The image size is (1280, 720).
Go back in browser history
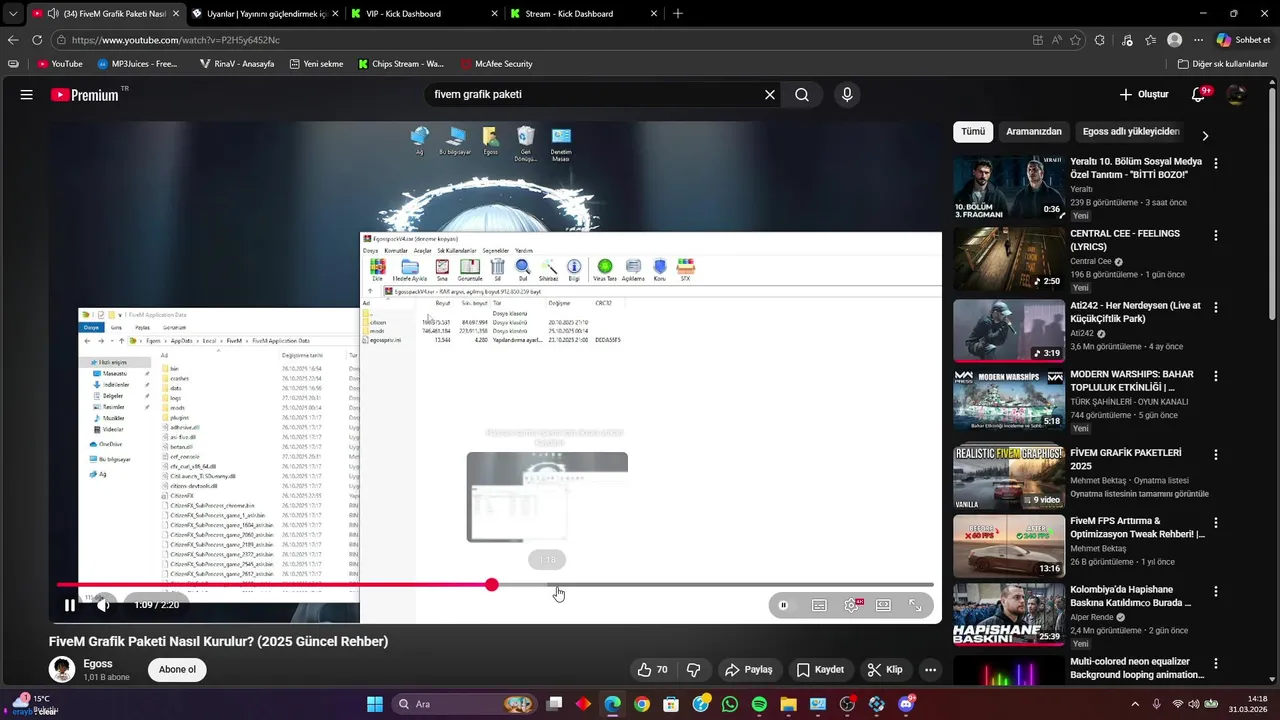13,40
